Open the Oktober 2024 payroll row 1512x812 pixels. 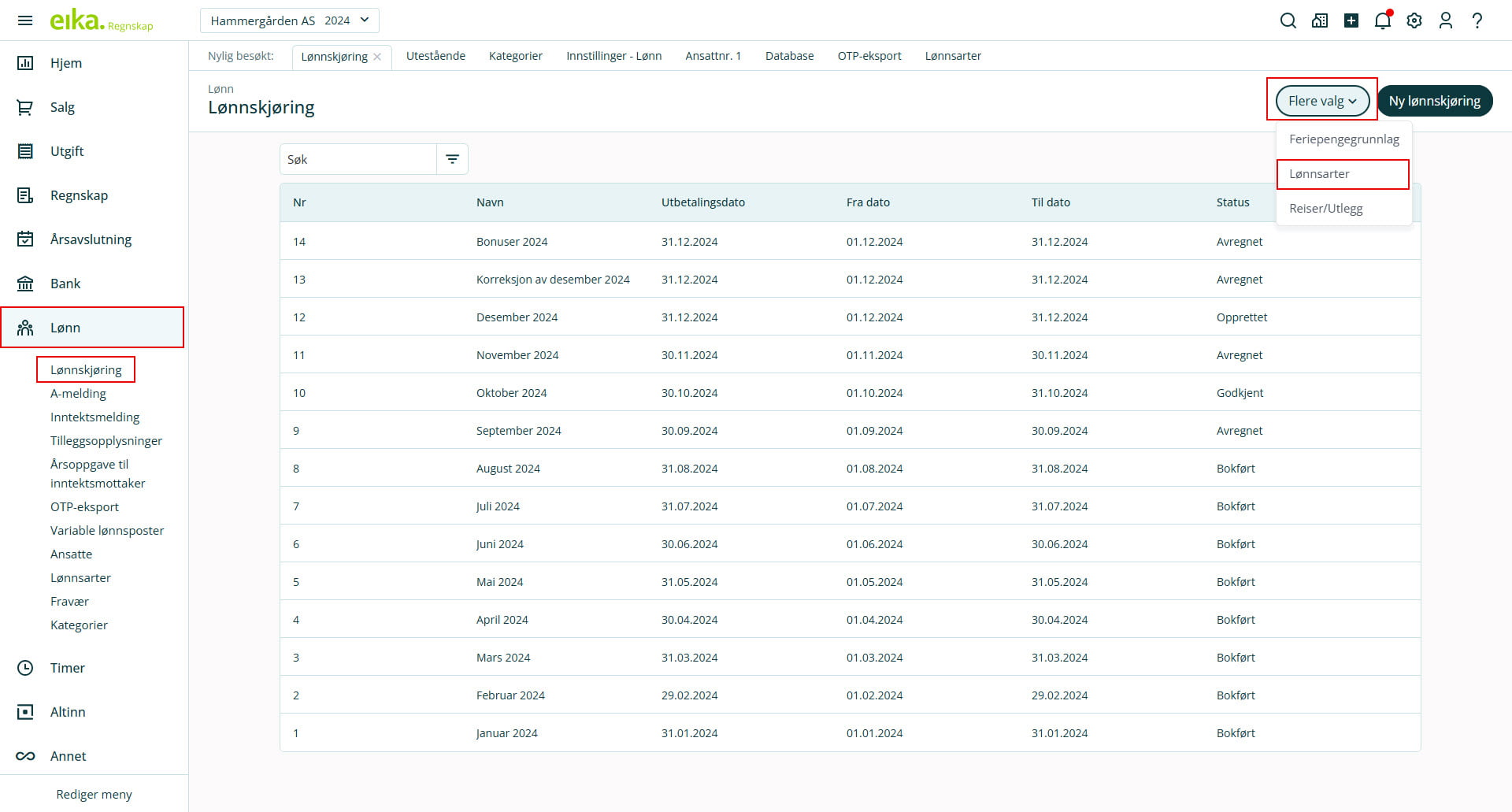click(850, 393)
